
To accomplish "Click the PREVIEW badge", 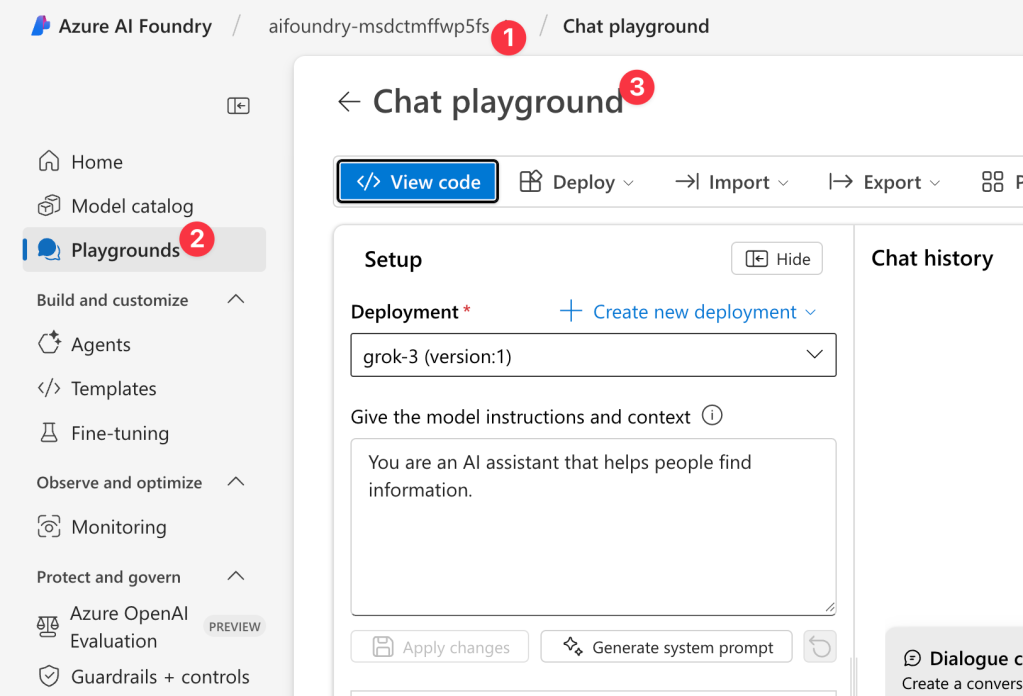I will pos(234,626).
